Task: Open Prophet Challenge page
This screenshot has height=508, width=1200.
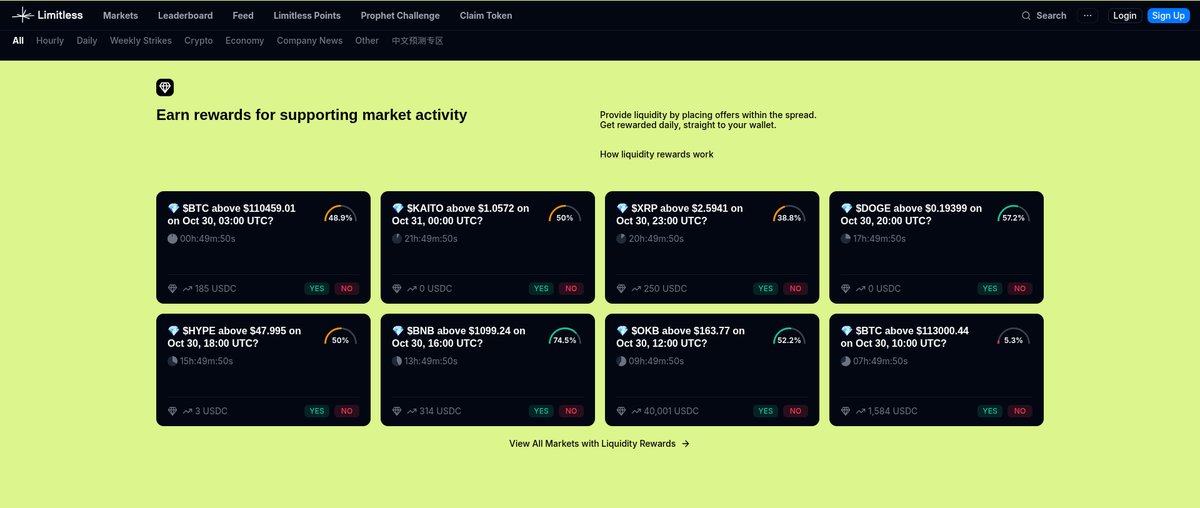Action: (x=400, y=16)
